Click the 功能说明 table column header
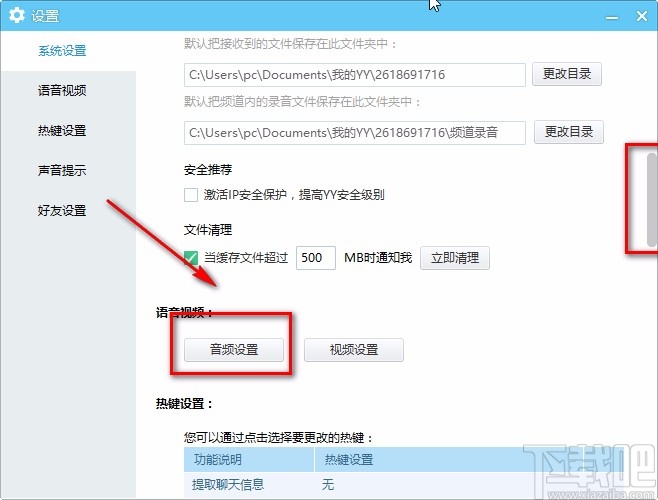Screen dimensions: 658x500 (249, 459)
